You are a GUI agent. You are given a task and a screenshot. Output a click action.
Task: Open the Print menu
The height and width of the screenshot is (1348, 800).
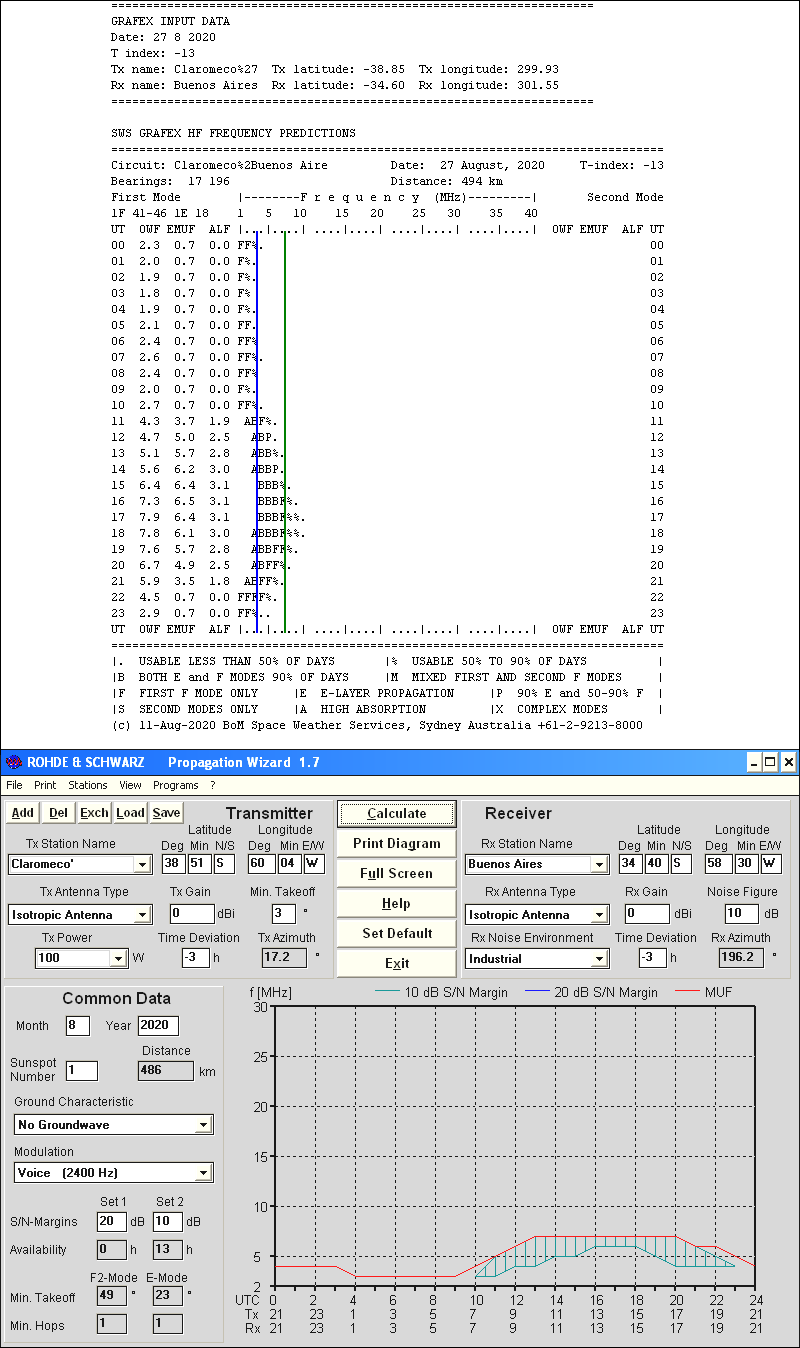tap(45, 786)
